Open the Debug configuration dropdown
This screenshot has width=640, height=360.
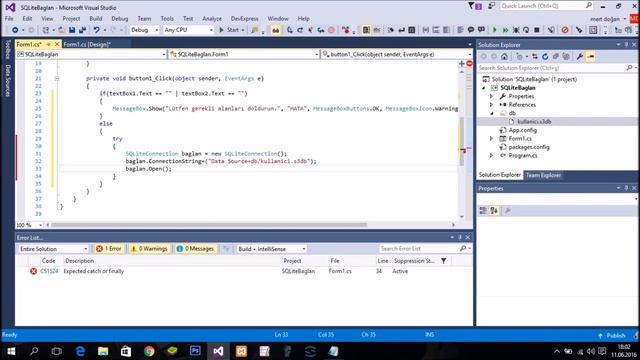click(x=144, y=30)
